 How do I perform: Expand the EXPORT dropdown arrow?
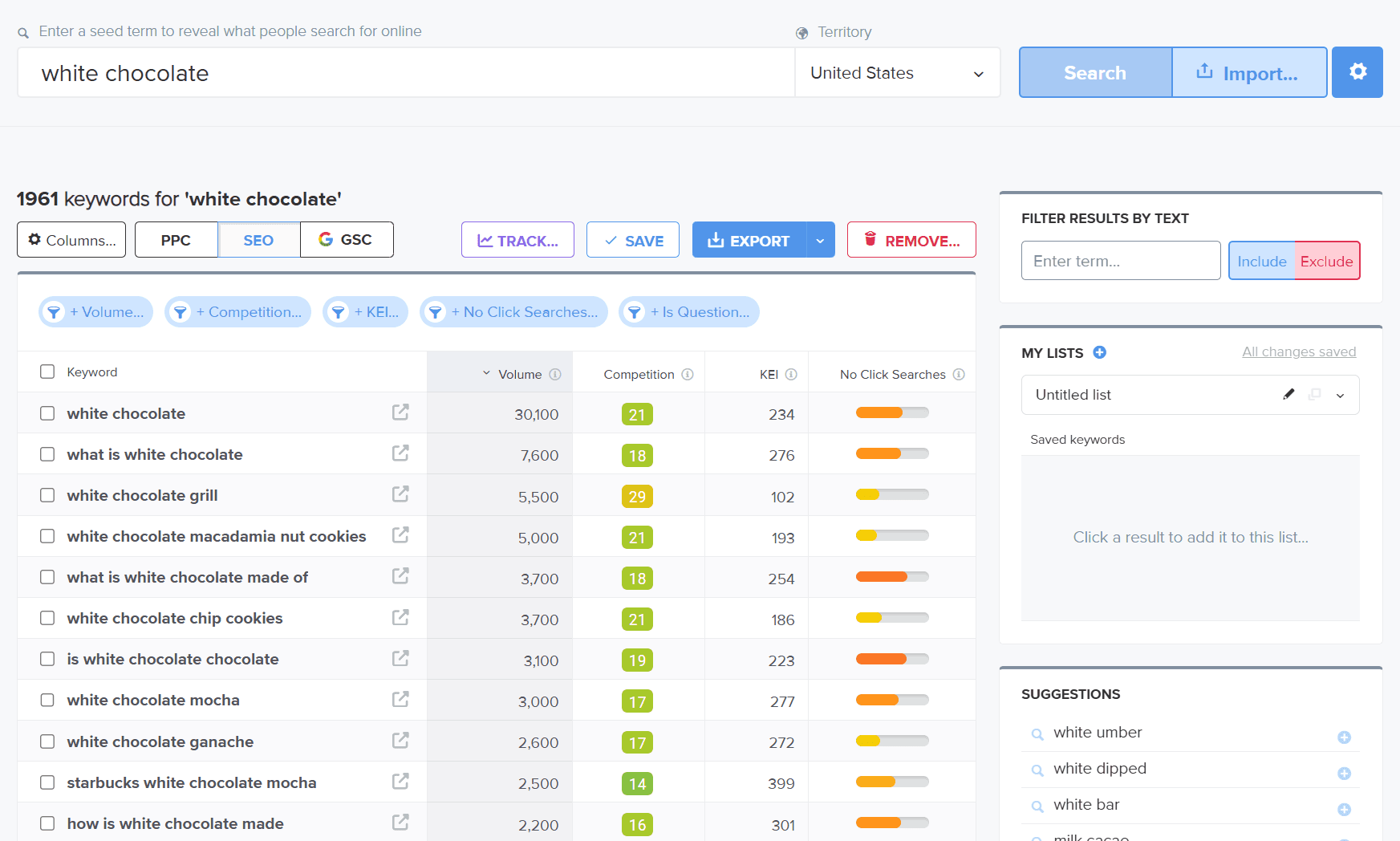click(820, 240)
